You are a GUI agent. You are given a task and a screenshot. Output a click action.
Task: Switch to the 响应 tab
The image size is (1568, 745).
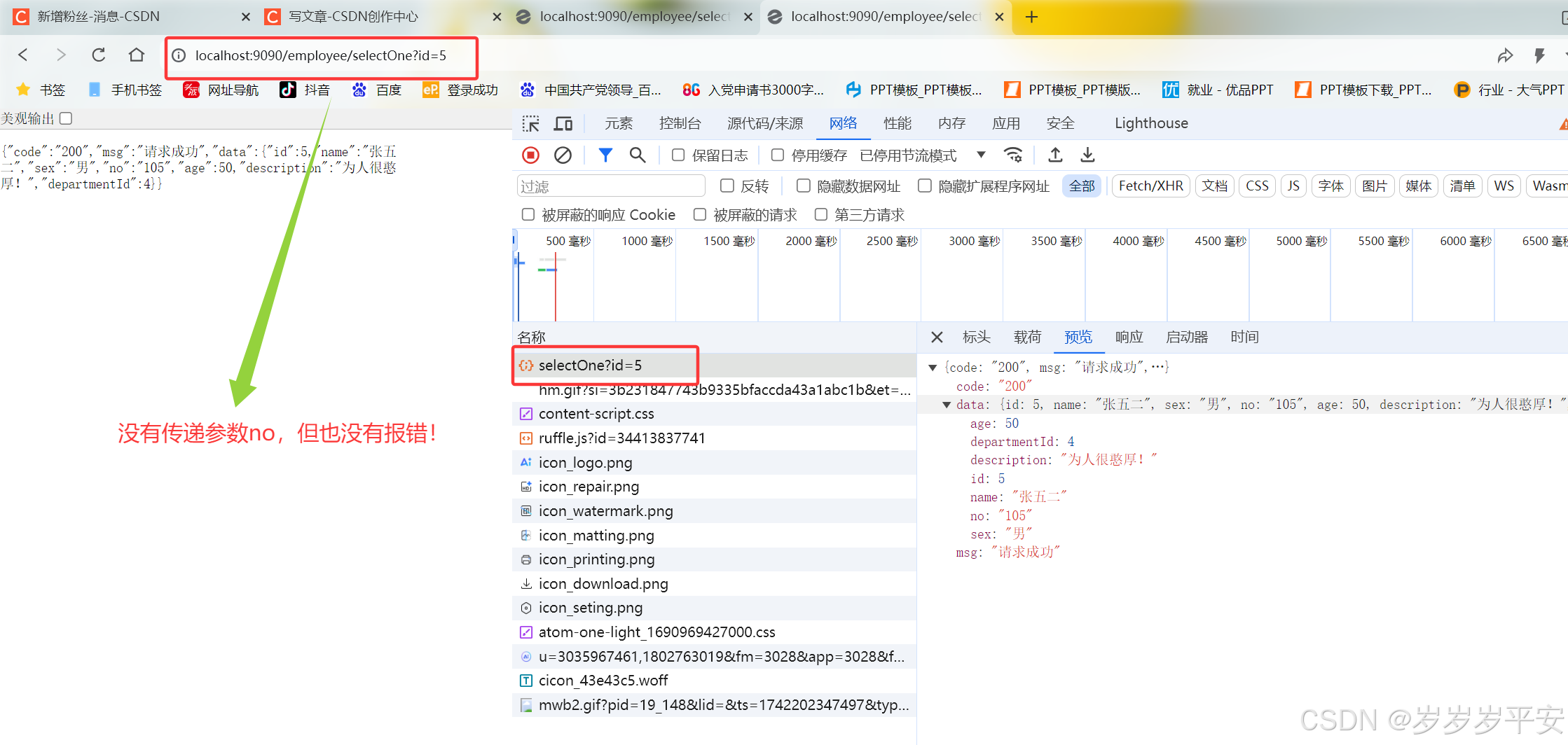pos(1129,337)
